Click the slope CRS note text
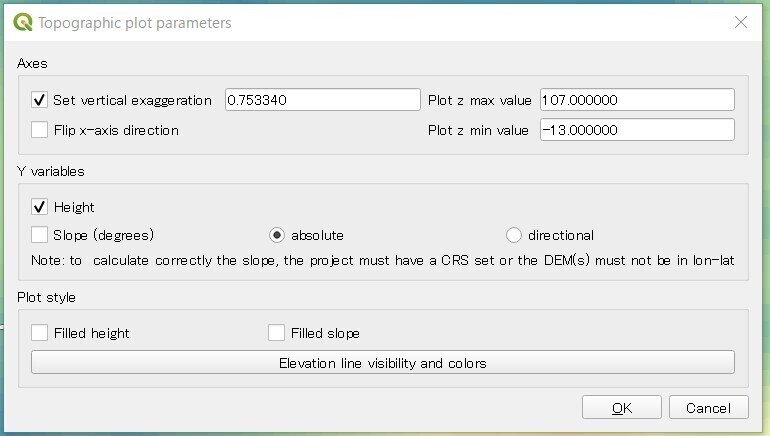The height and width of the screenshot is (436, 770). click(383, 260)
